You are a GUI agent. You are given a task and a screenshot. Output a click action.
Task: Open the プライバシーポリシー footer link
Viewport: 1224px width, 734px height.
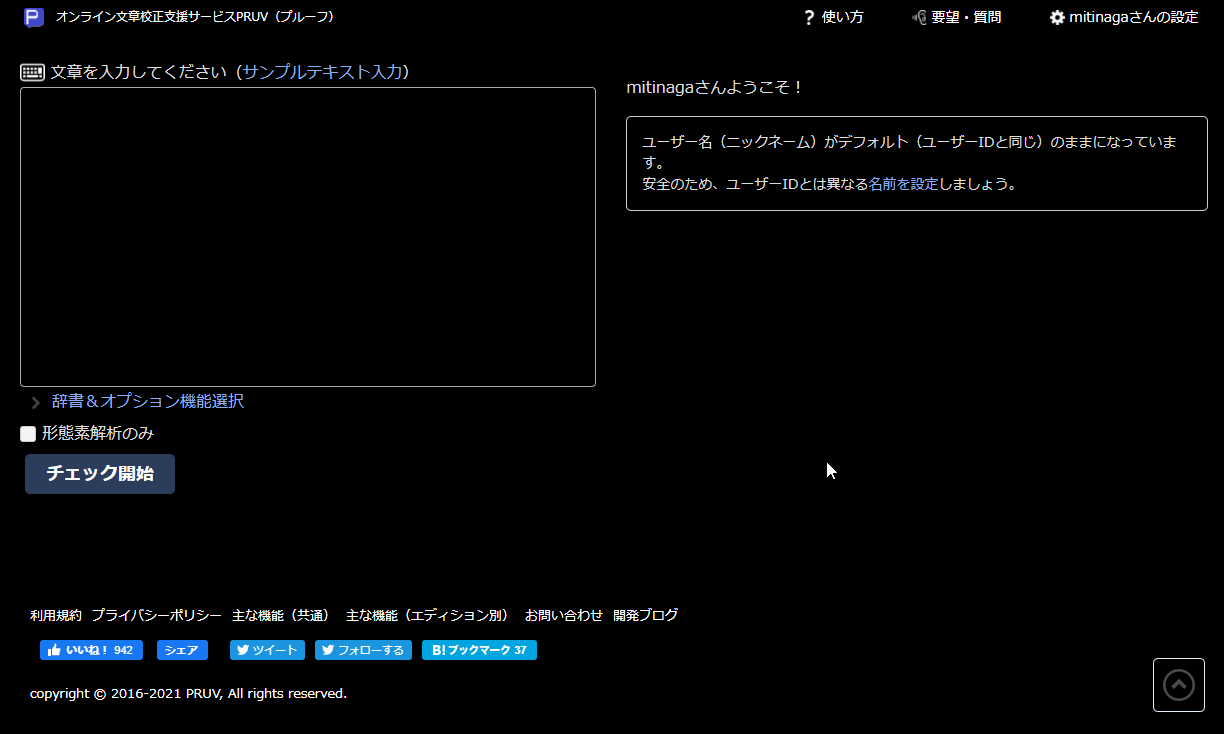tap(156, 615)
